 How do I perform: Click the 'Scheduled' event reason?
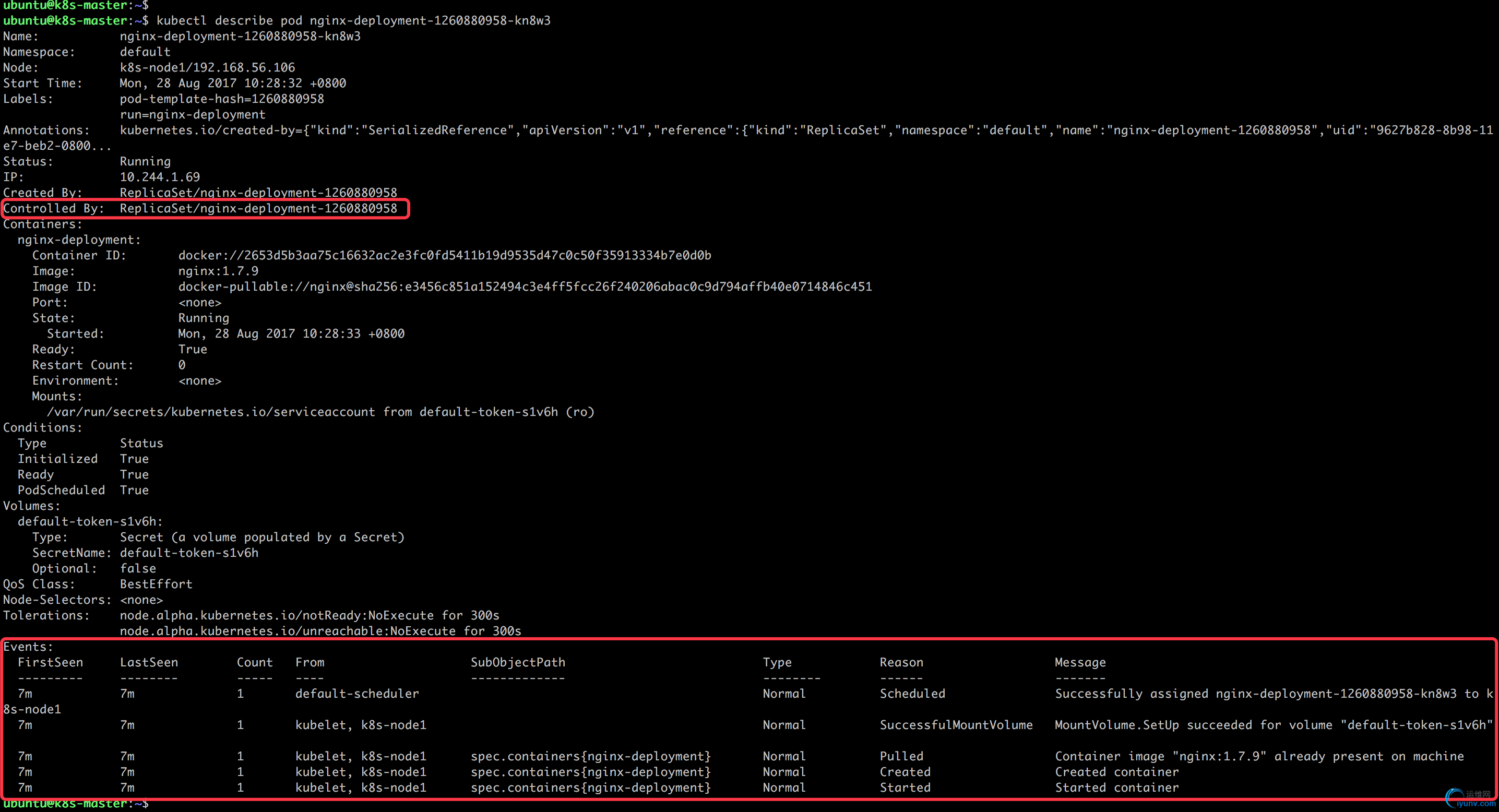[x=912, y=694]
